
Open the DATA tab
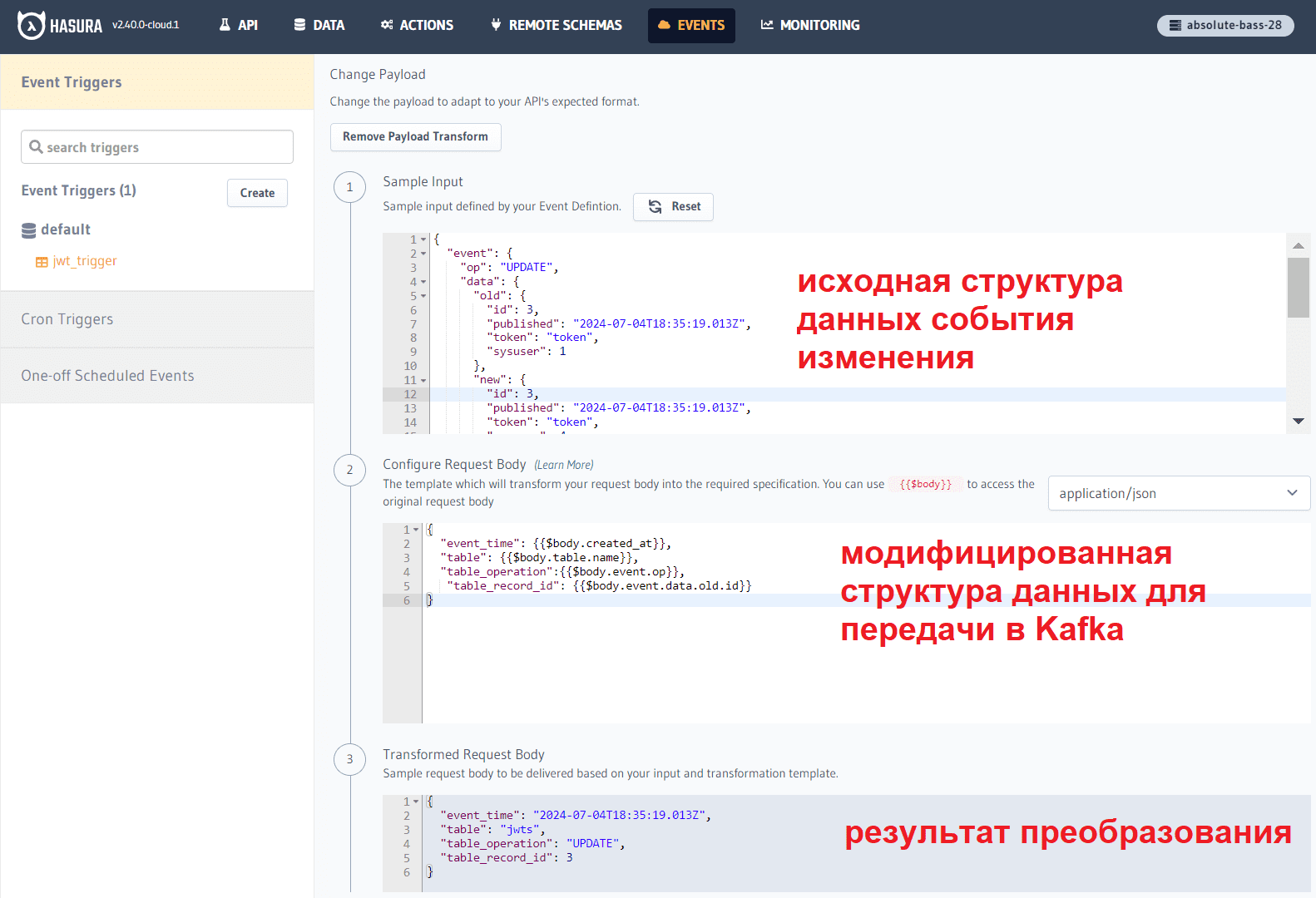[x=319, y=26]
